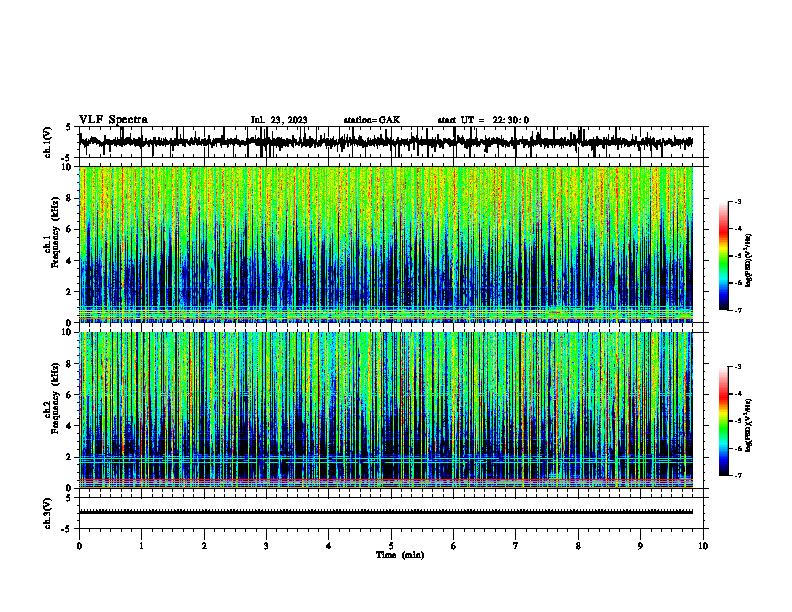Click the ch.1 spectrogram colorbar
Image resolution: width=792 pixels, height=612 pixels.
pyautogui.click(x=723, y=256)
